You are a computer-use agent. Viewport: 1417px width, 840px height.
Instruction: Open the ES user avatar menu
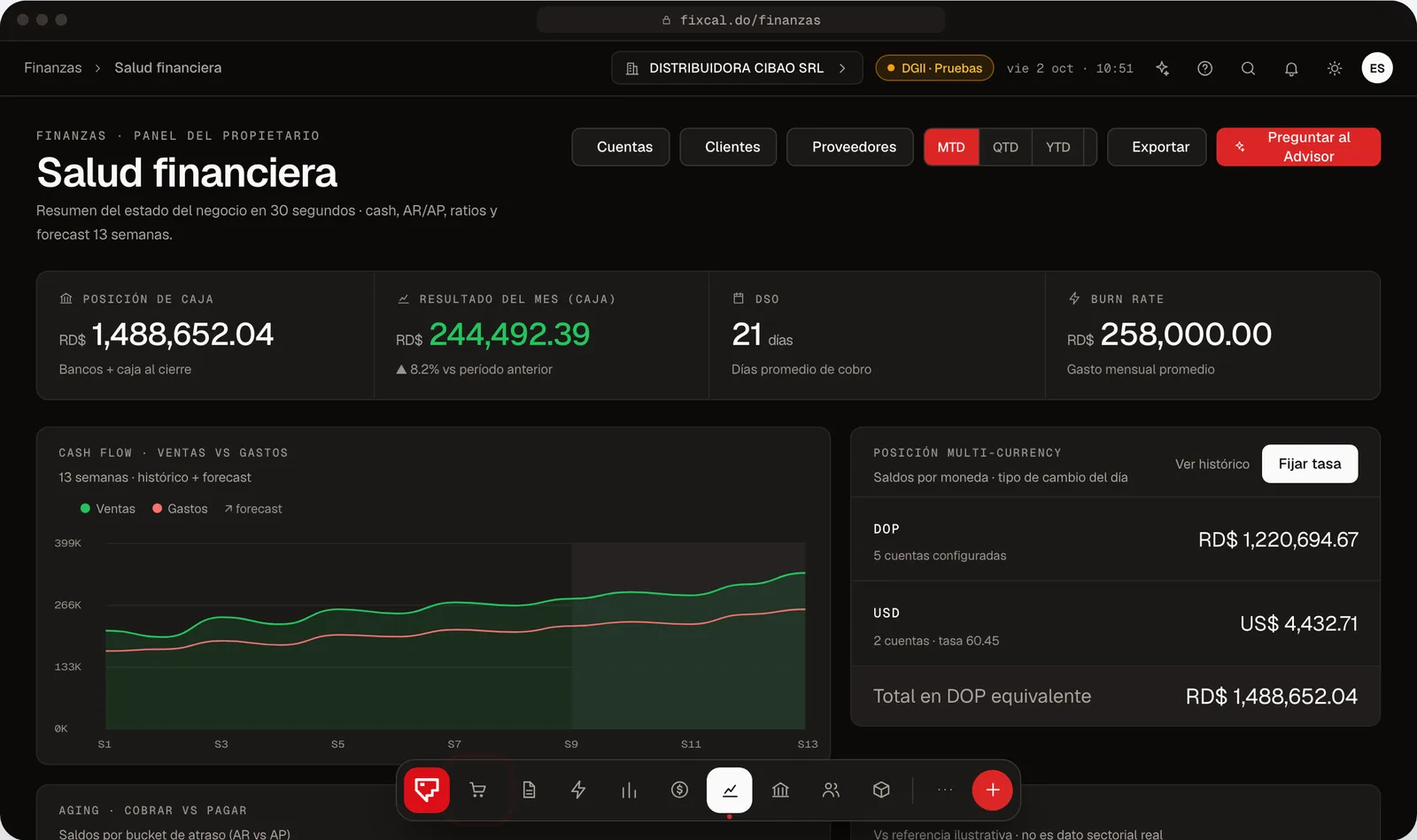(1377, 68)
